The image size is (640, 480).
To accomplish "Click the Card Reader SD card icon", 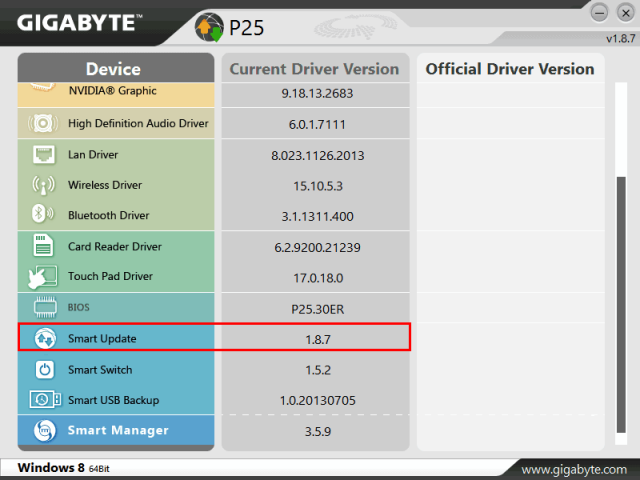I will 43,245.
